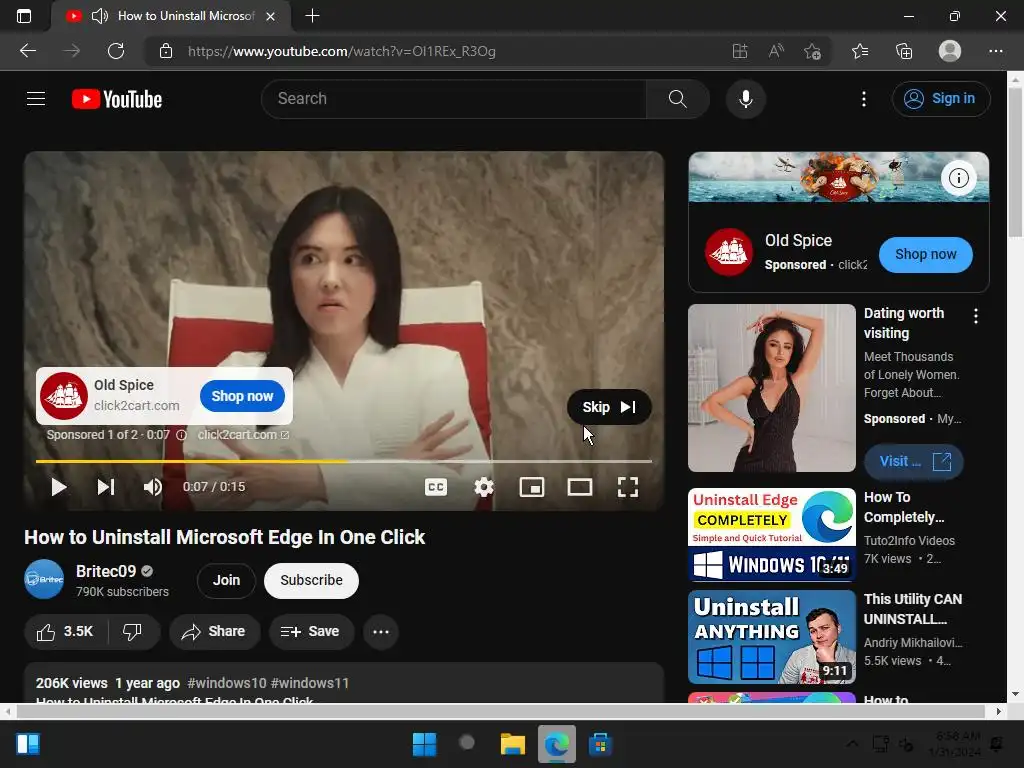Open video player settings gear
This screenshot has width=1024, height=768.
click(484, 487)
